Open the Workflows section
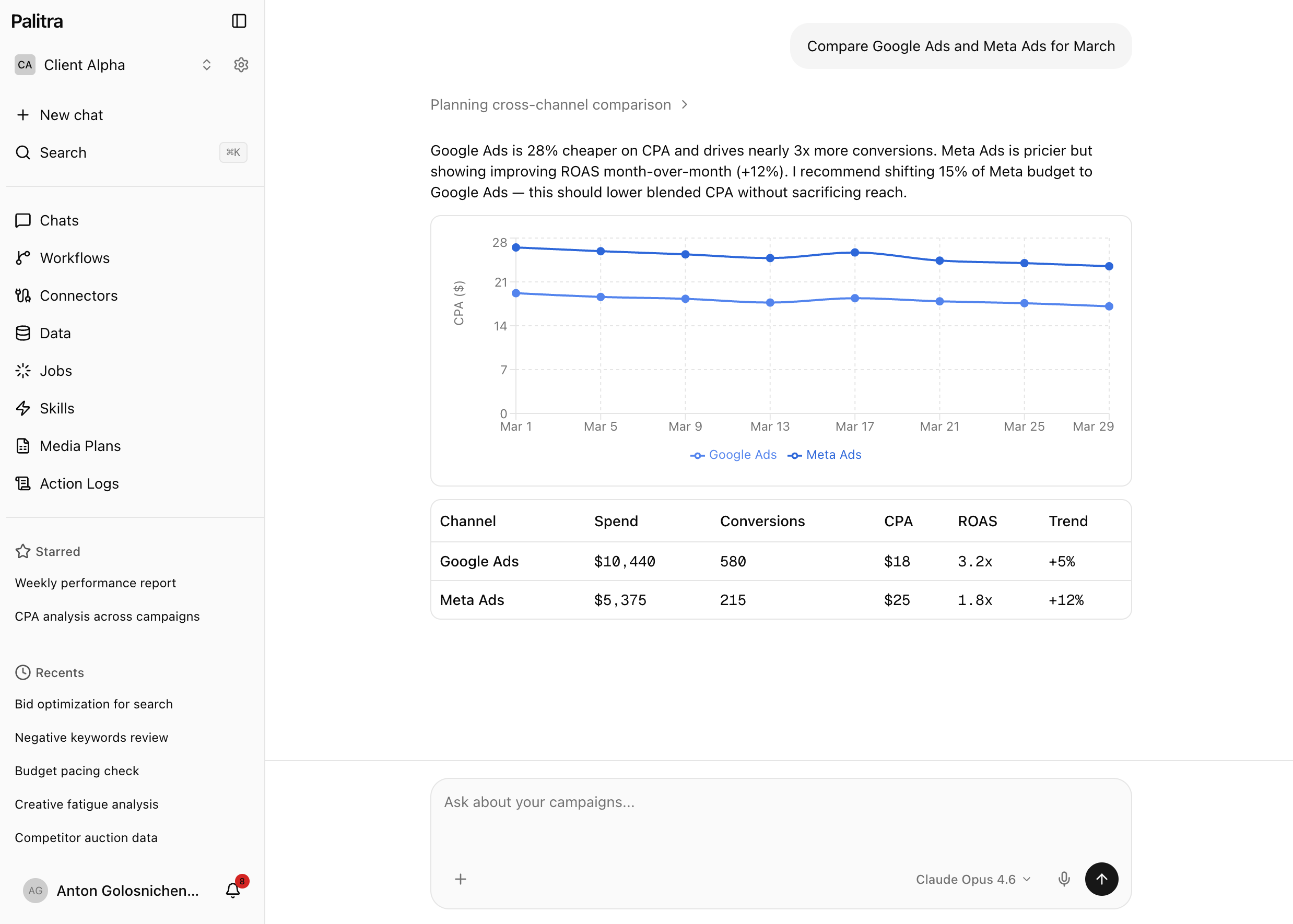 pyautogui.click(x=131, y=258)
